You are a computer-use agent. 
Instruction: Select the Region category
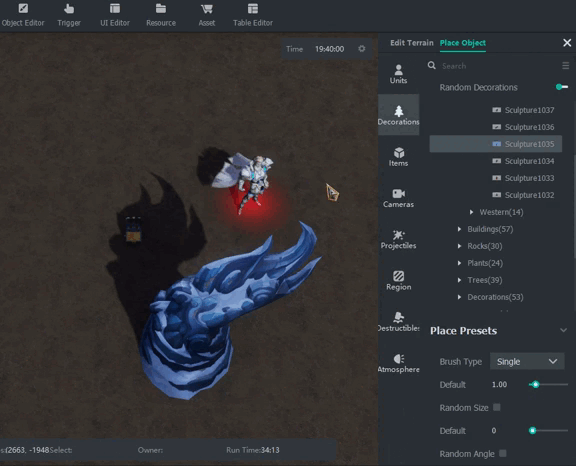(x=398, y=281)
